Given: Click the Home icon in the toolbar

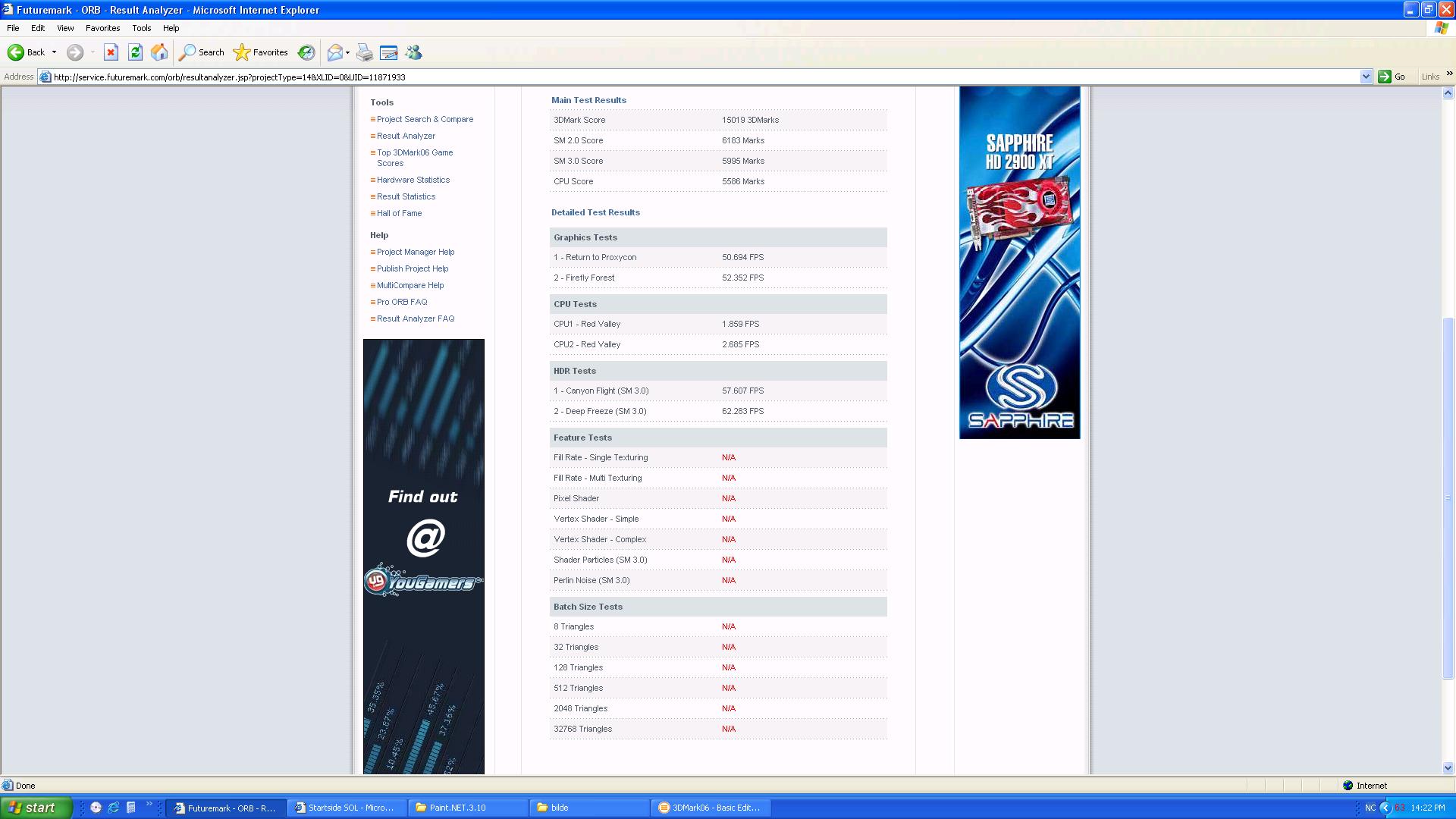Looking at the screenshot, I should [x=159, y=52].
